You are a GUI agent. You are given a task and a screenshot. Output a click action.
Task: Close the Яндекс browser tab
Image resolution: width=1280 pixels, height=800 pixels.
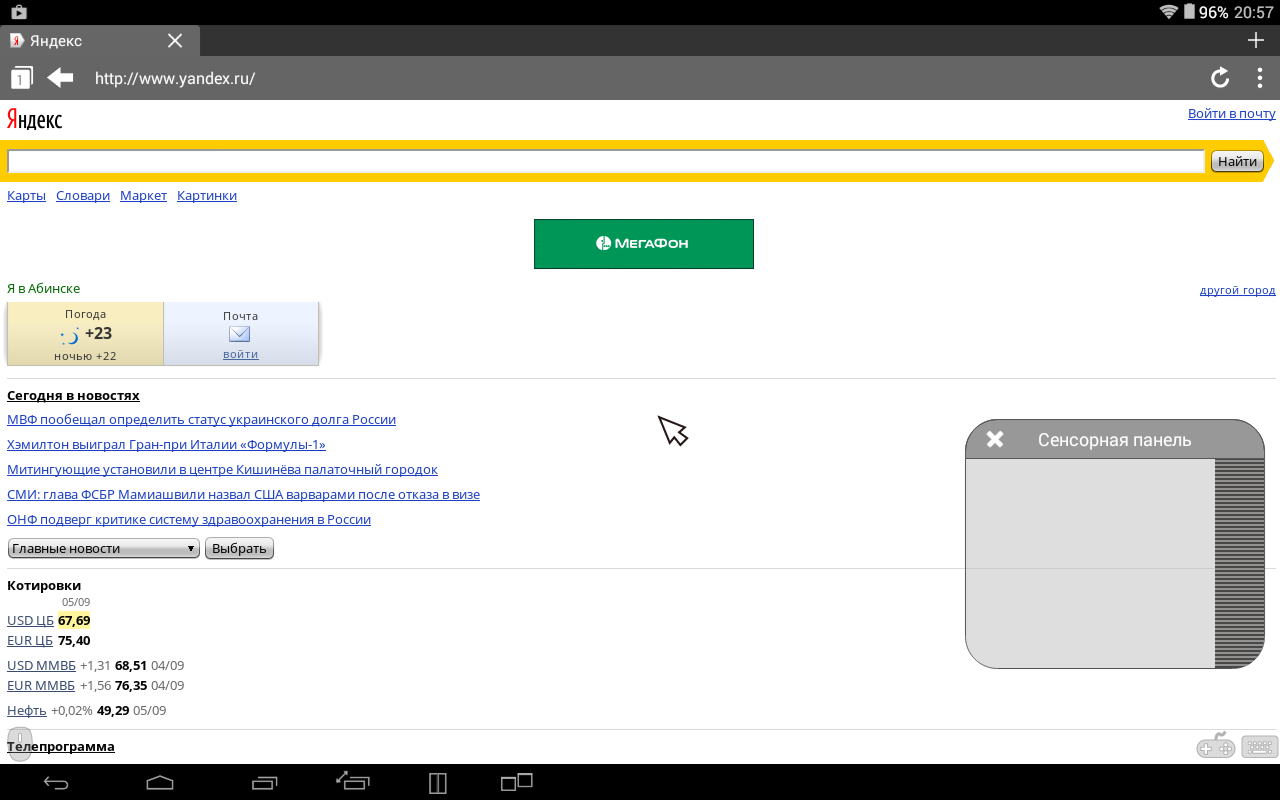point(175,41)
